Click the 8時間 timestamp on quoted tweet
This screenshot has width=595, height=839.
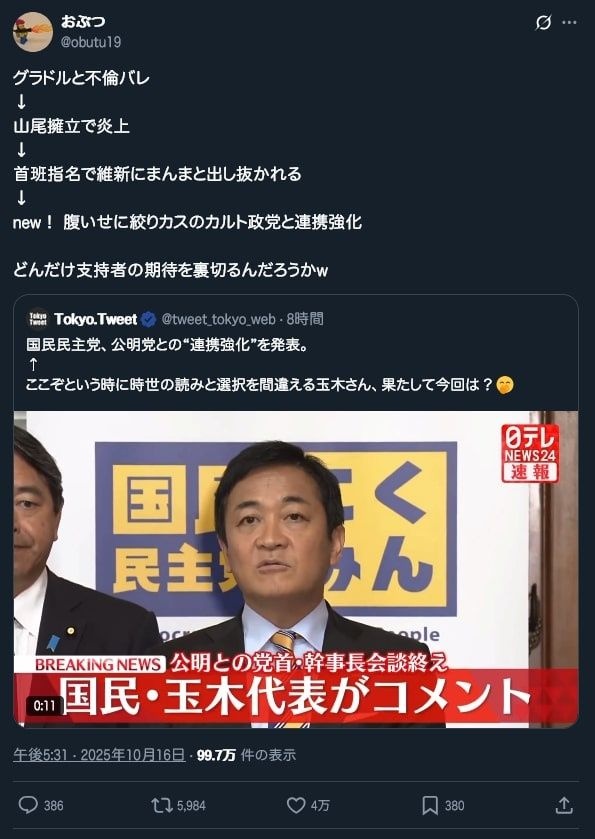point(305,319)
